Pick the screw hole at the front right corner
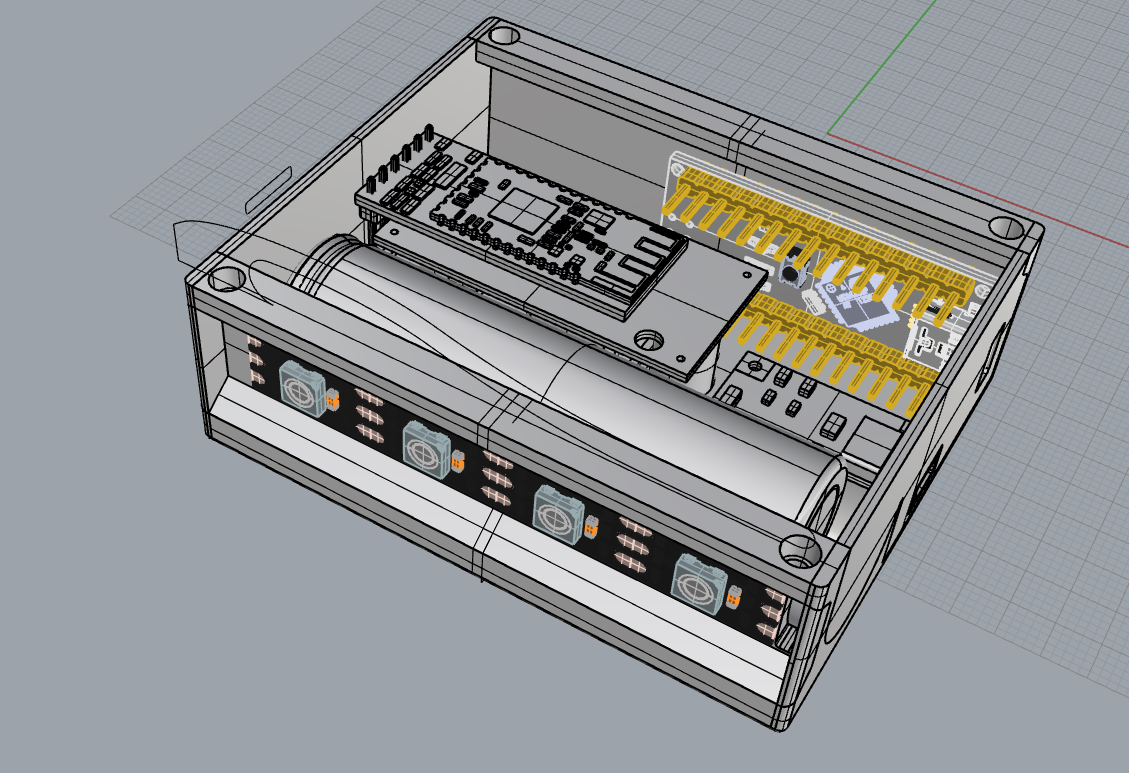The image size is (1129, 773). 800,551
